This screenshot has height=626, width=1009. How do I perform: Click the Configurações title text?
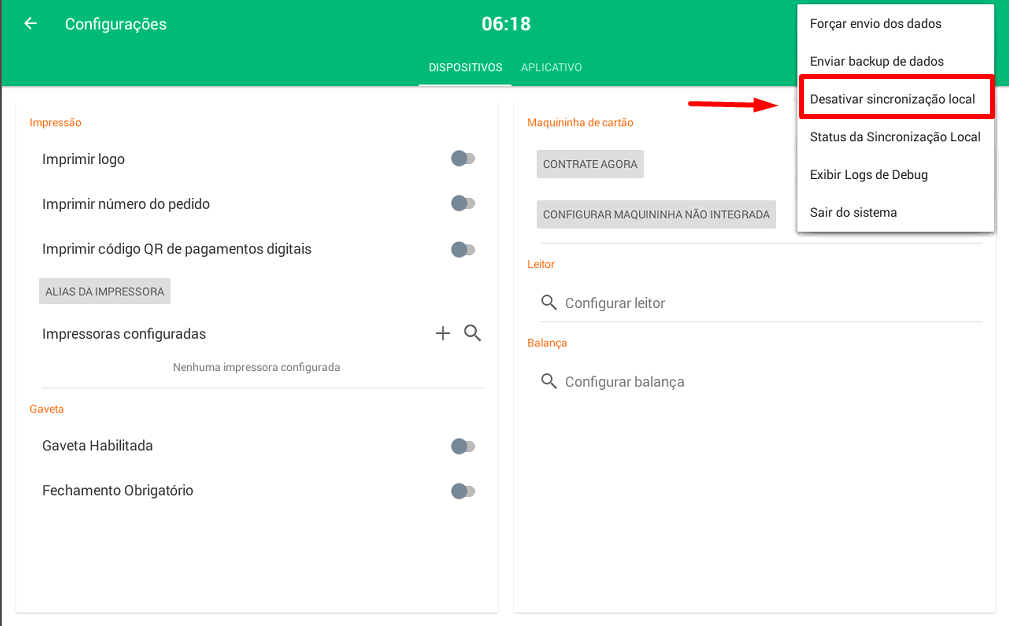116,24
